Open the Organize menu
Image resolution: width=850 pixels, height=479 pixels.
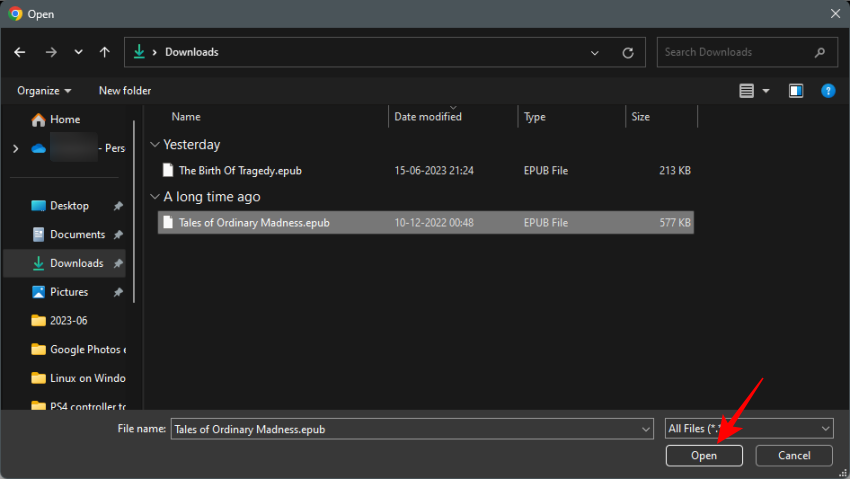click(44, 91)
